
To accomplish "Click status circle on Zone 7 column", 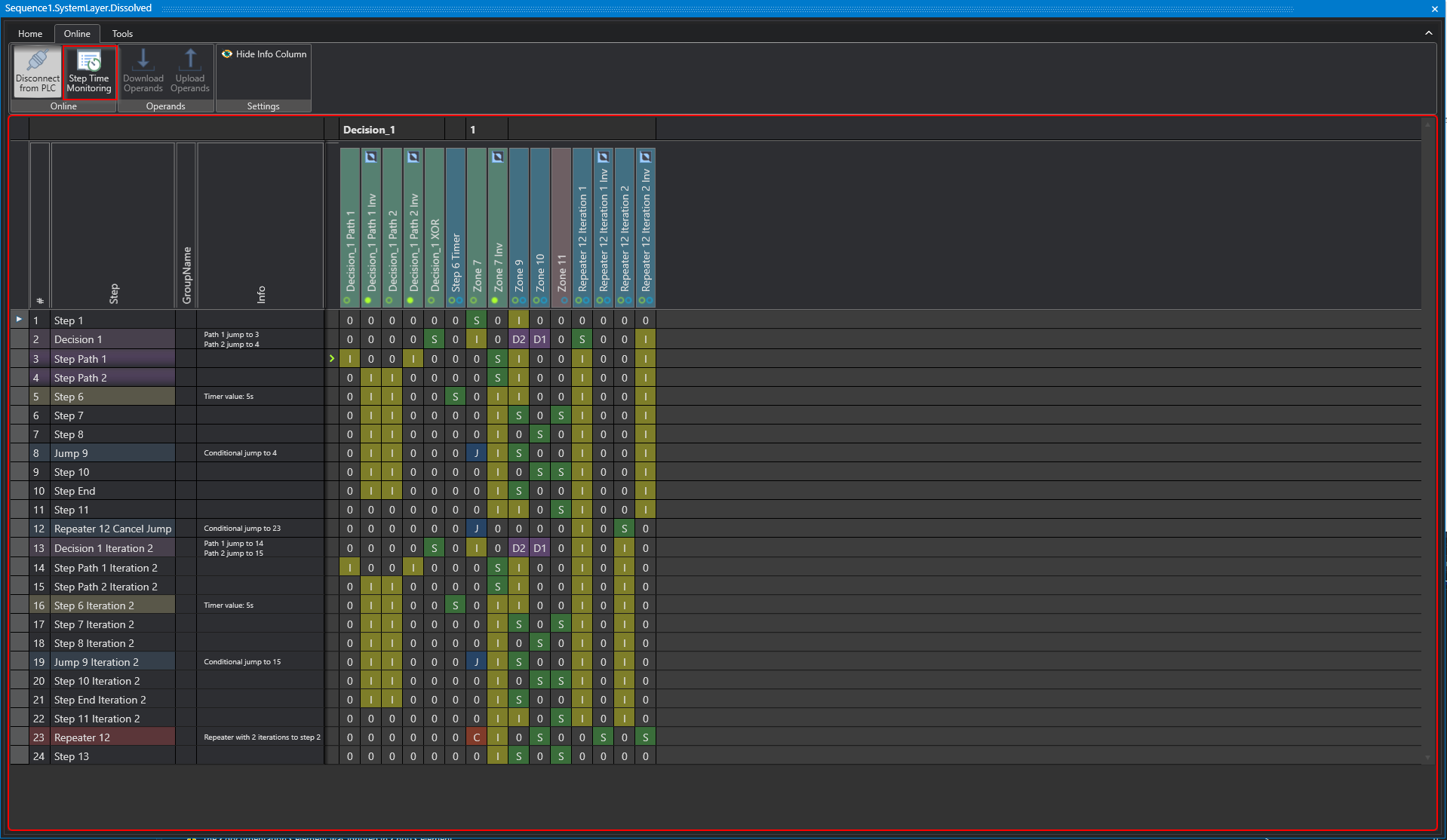I will coord(474,300).
